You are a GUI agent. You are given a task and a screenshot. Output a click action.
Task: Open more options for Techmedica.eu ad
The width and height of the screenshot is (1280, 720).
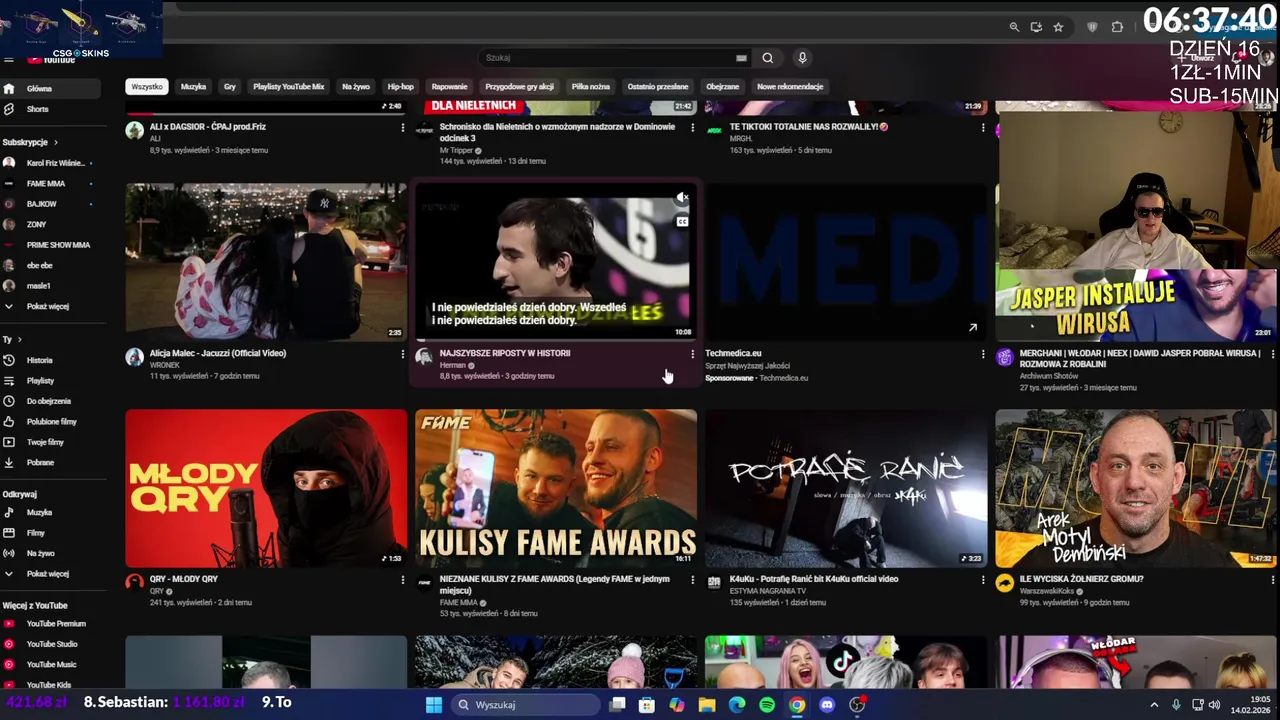pyautogui.click(x=983, y=354)
